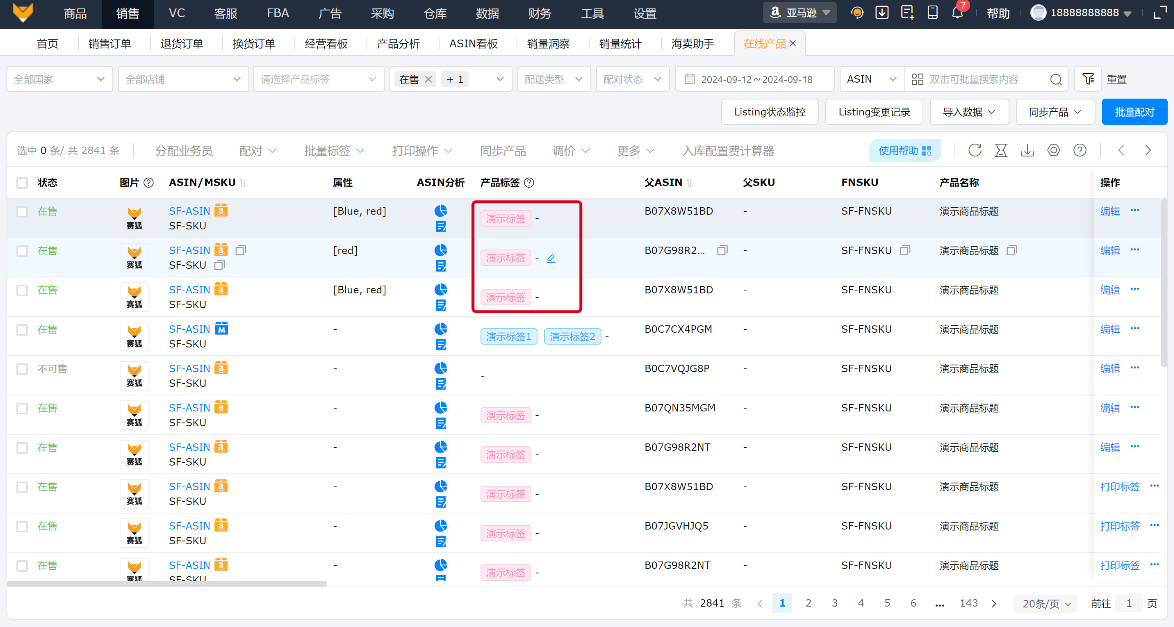Image resolution: width=1174 pixels, height=627 pixels.
Task: Click the date range field 2024-09-12～2024-09-18
Action: [x=755, y=79]
